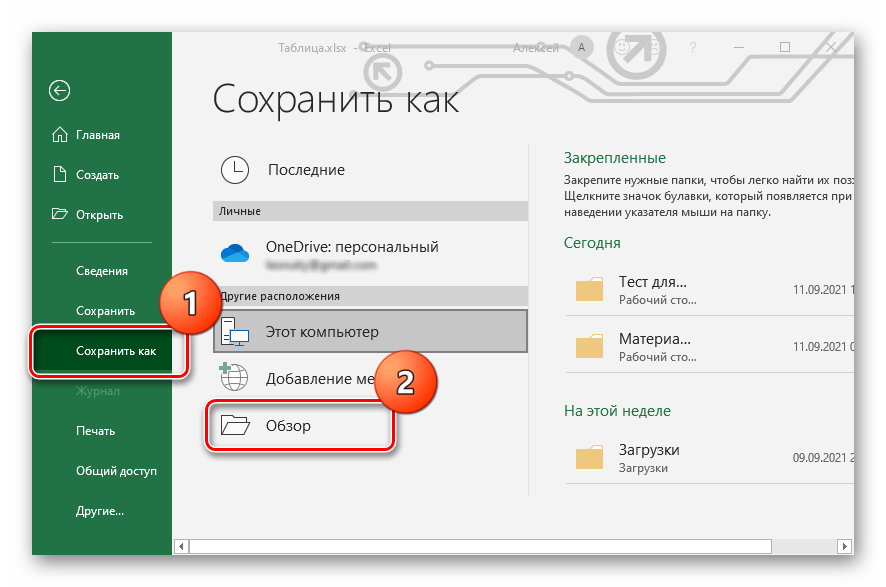The image size is (886, 587).
Task: Click the Главная home icon
Action: (60, 135)
